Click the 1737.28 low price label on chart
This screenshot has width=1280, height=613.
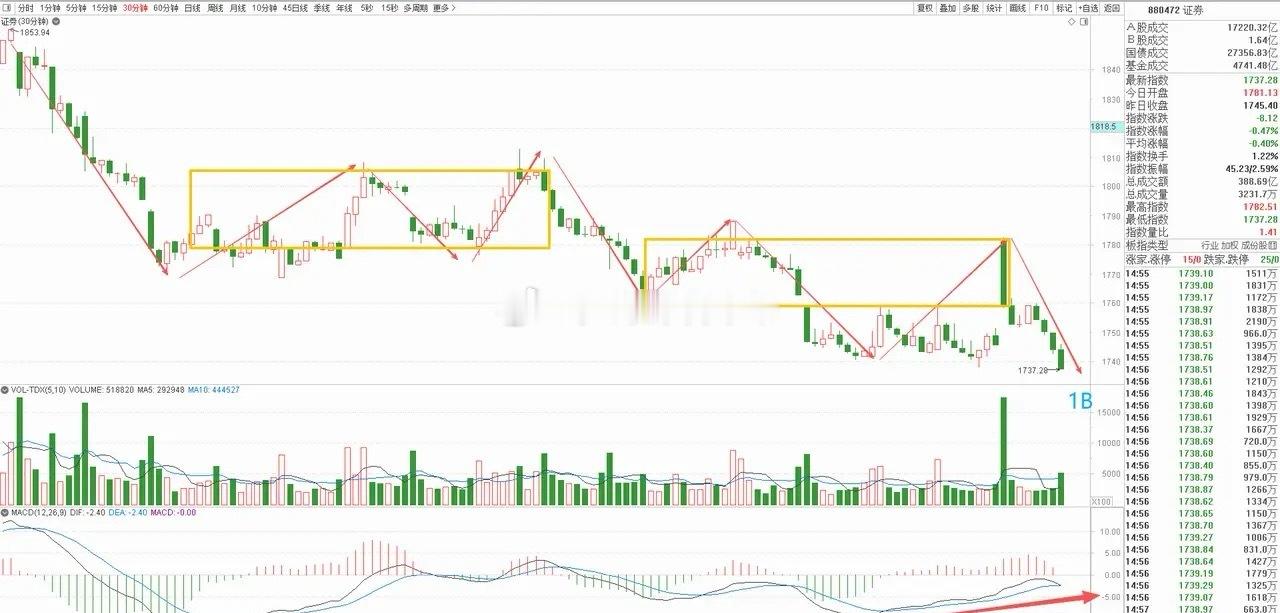click(1032, 370)
